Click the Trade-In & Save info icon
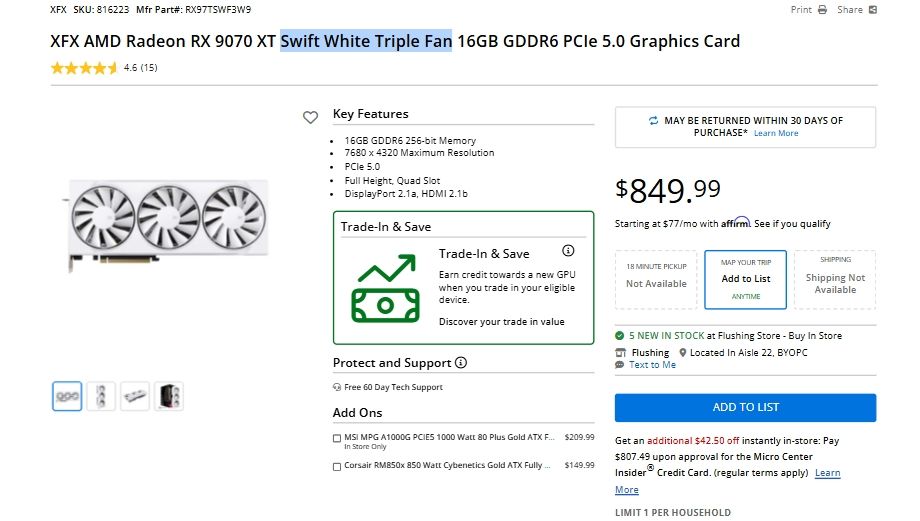The image size is (920, 521). coord(568,251)
